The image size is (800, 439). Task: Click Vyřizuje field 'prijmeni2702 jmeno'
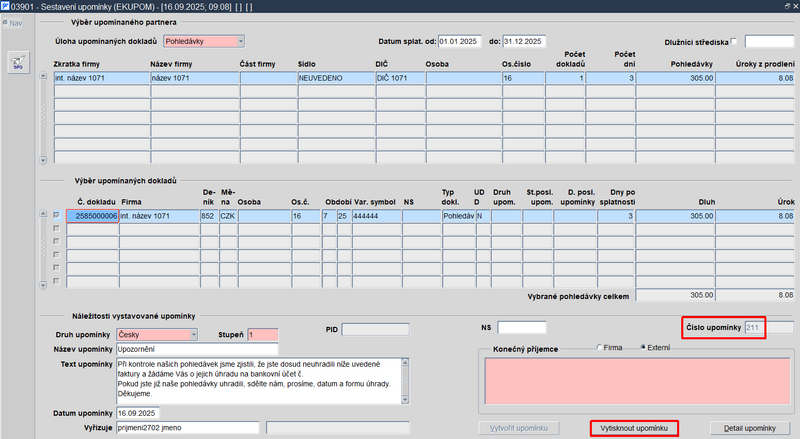click(x=188, y=428)
